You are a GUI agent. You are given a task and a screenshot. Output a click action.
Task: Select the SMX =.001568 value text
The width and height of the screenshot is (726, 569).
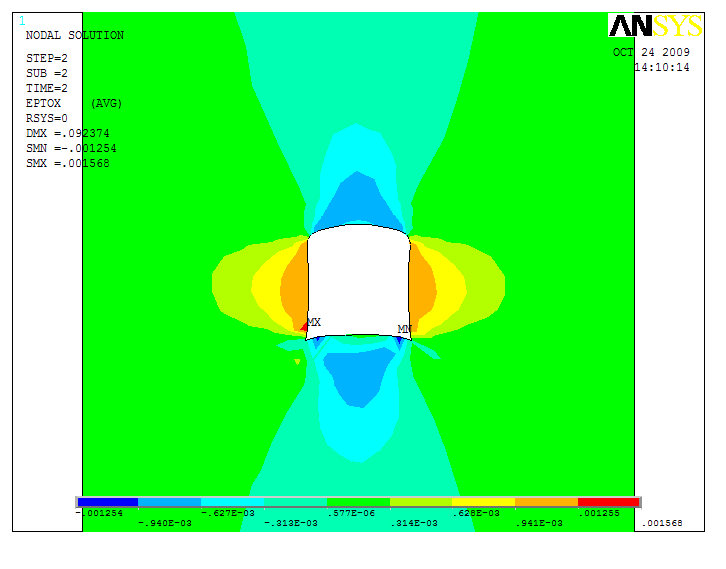coord(67,163)
